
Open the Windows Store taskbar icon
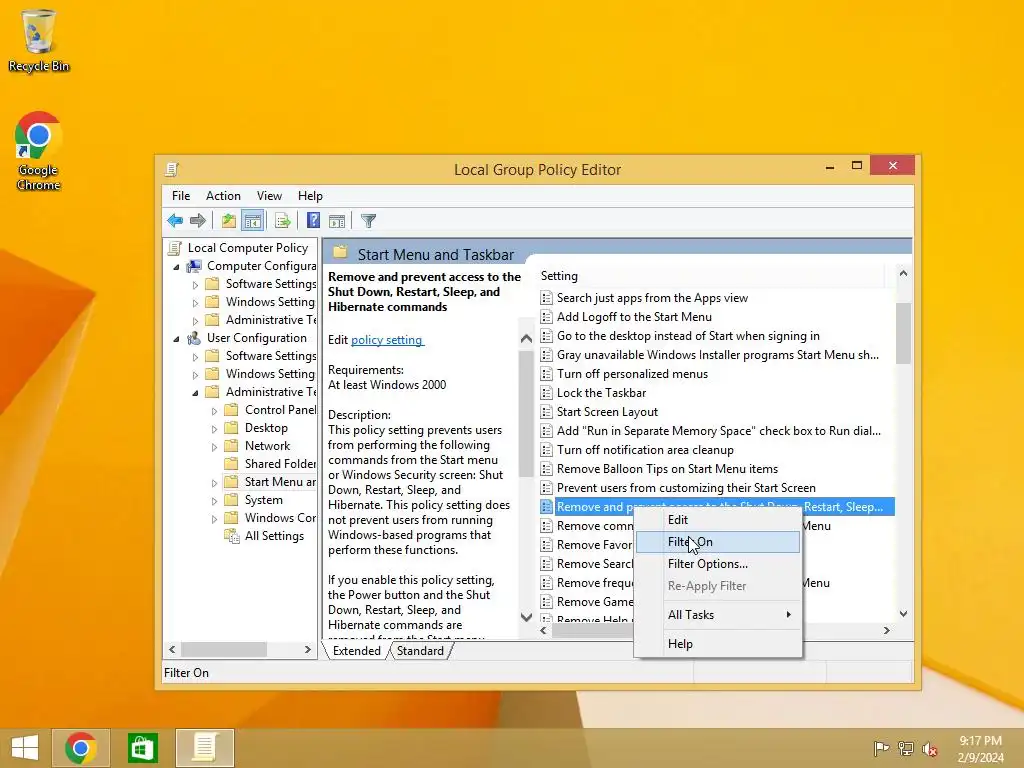point(142,748)
